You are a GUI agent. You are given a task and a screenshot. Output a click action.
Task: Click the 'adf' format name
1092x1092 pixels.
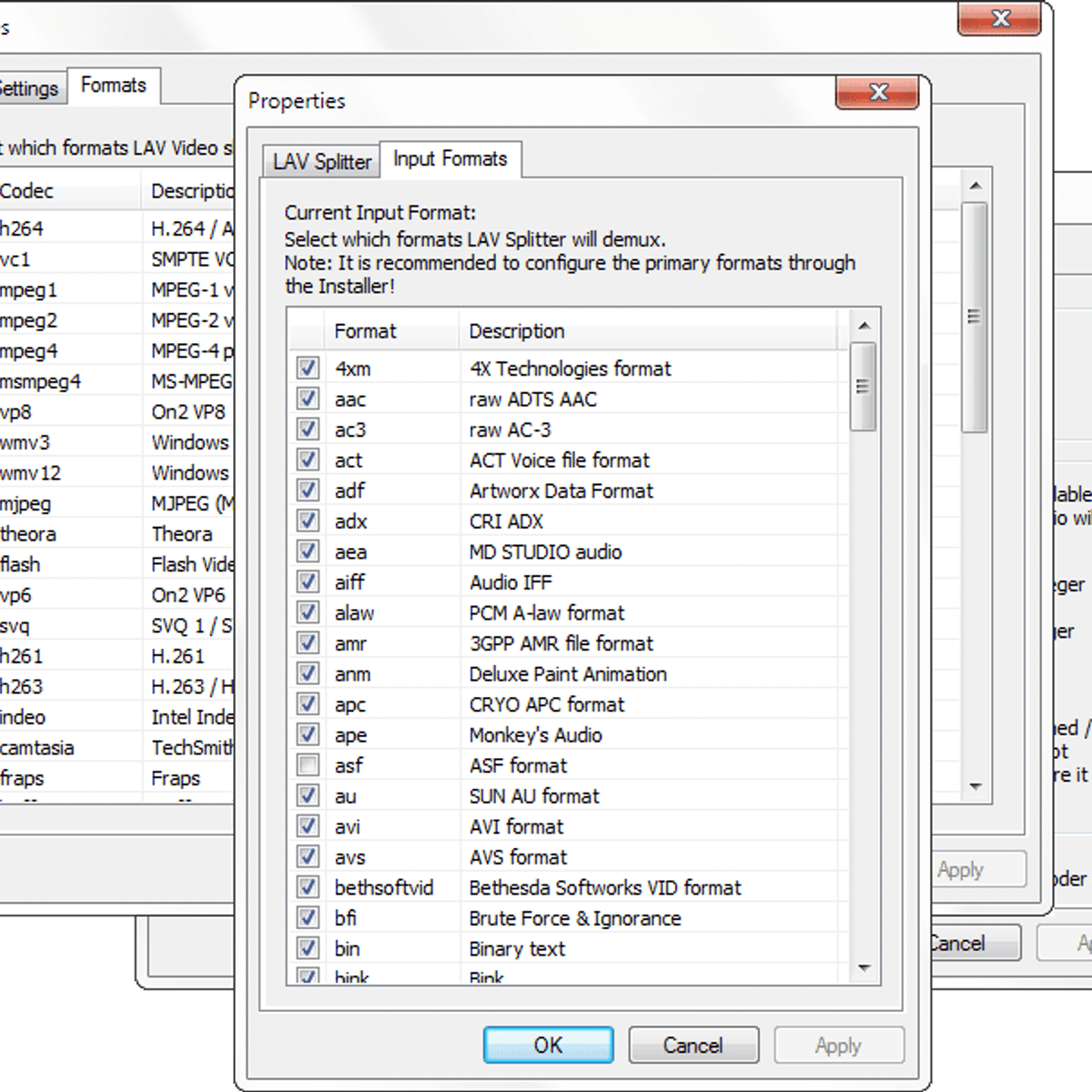coord(350,491)
